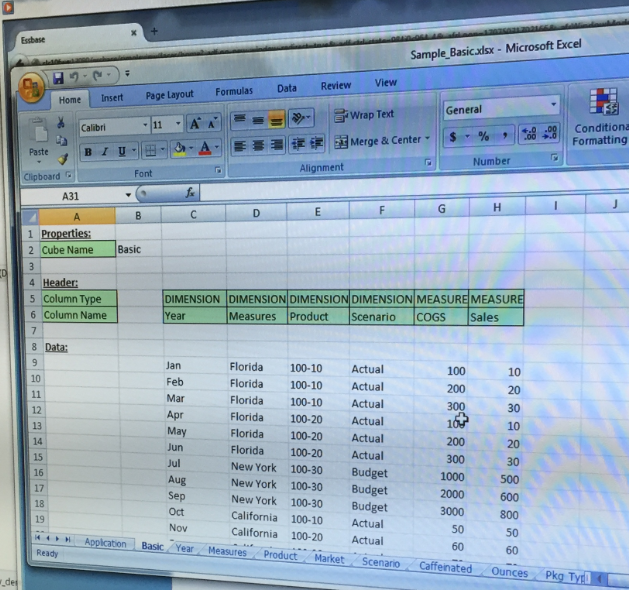Switch to the Insert ribbon tab
629x590 pixels.
pos(112,97)
